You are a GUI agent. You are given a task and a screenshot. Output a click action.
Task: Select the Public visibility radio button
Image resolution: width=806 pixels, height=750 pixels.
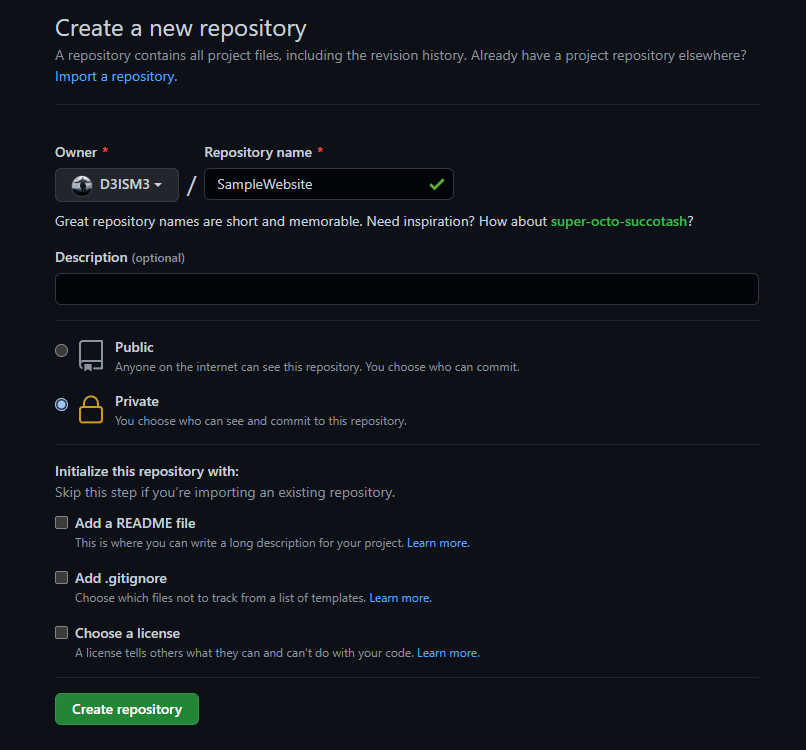coord(62,351)
